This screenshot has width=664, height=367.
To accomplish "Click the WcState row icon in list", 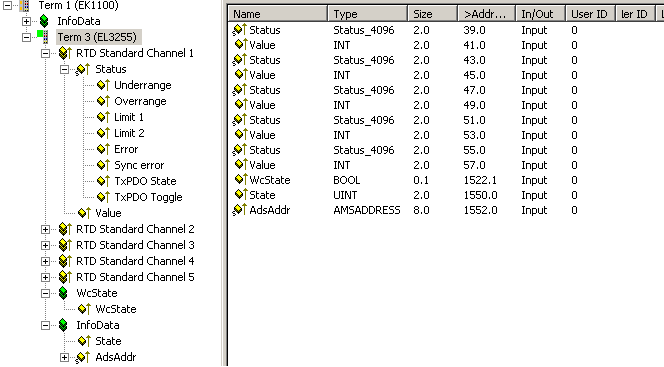I will click(241, 179).
